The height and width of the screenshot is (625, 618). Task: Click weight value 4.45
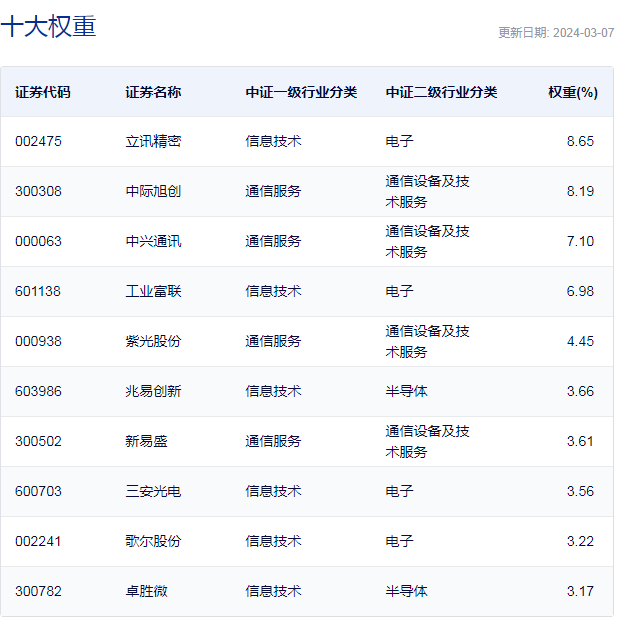[x=580, y=341]
